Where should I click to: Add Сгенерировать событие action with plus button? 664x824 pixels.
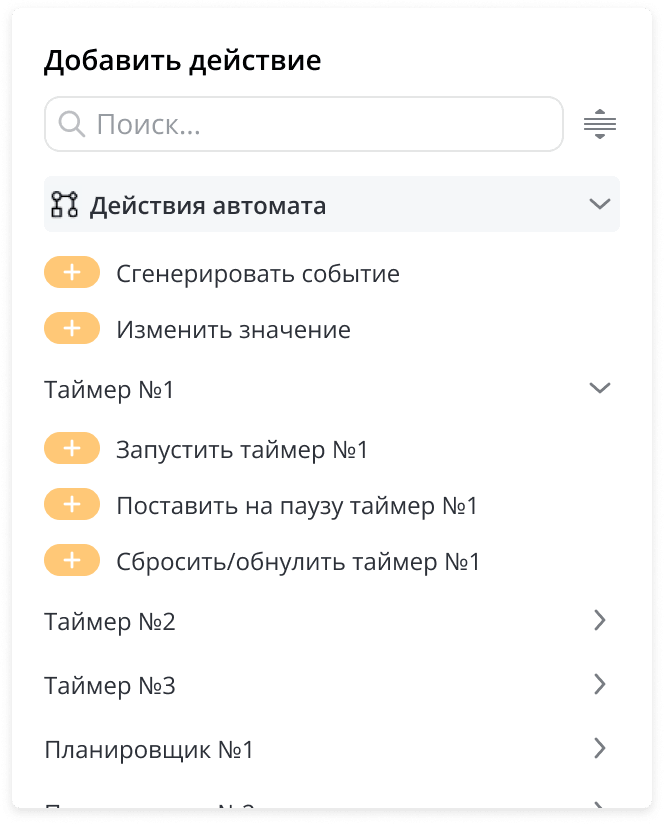[x=72, y=272]
